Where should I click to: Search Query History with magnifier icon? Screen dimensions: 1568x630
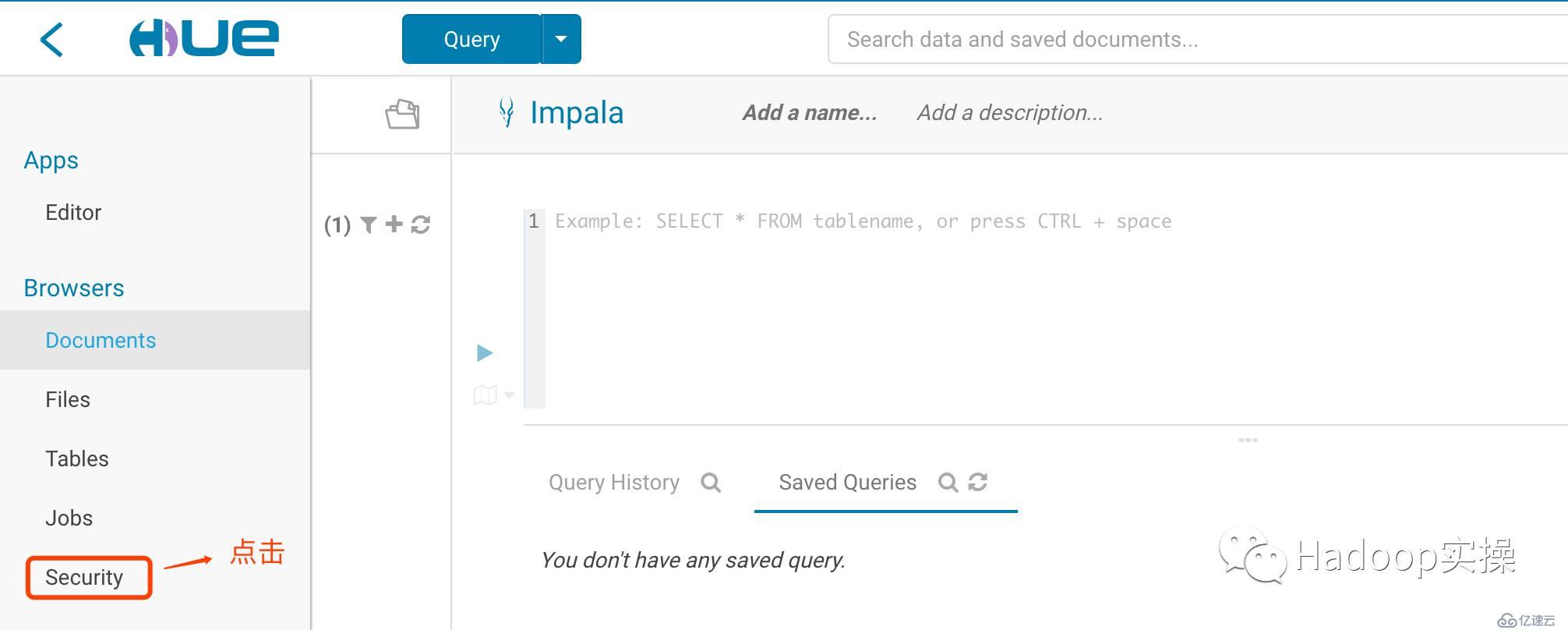coord(710,483)
